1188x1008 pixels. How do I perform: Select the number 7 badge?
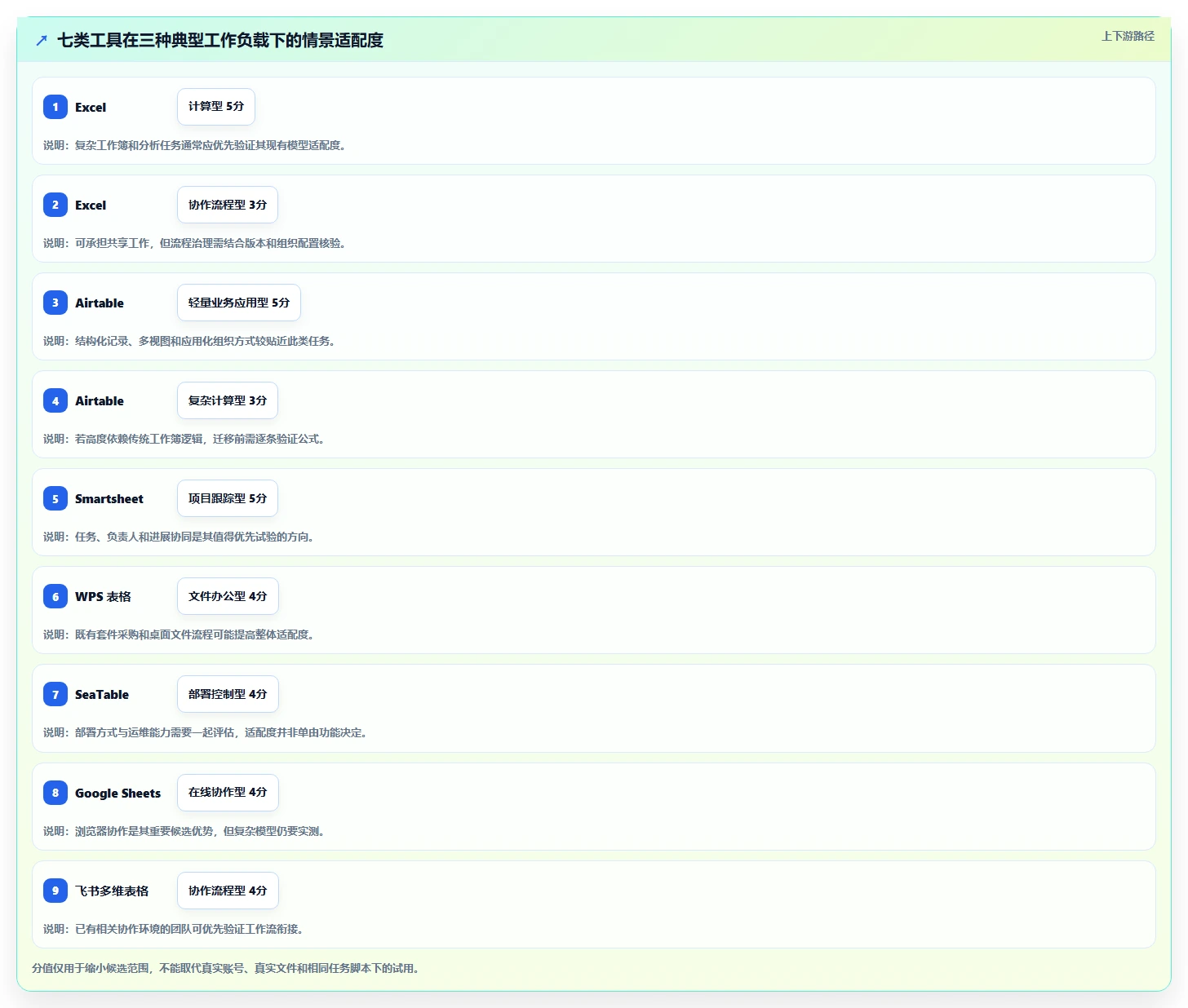[55, 694]
